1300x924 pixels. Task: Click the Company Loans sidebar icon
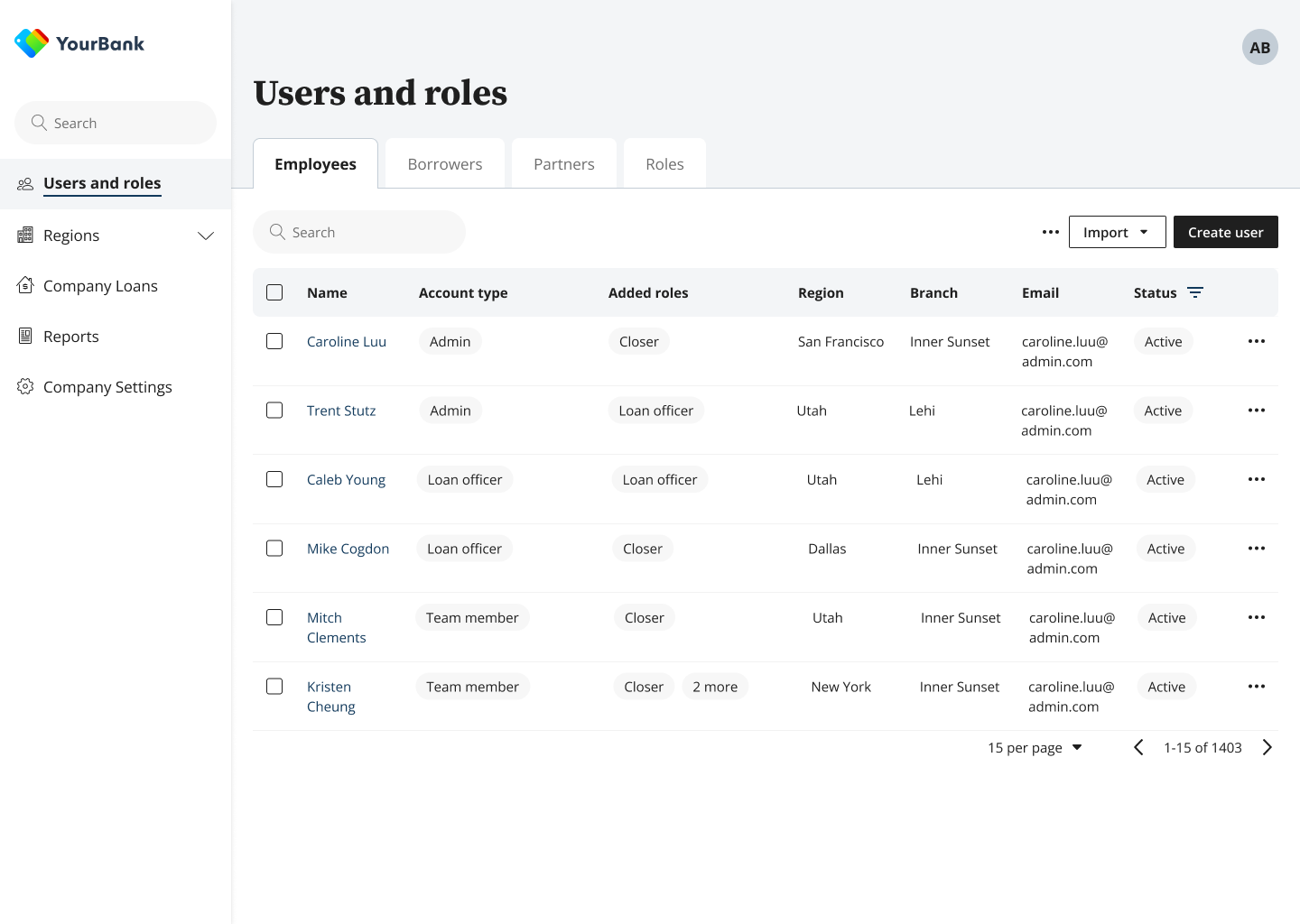(x=25, y=285)
